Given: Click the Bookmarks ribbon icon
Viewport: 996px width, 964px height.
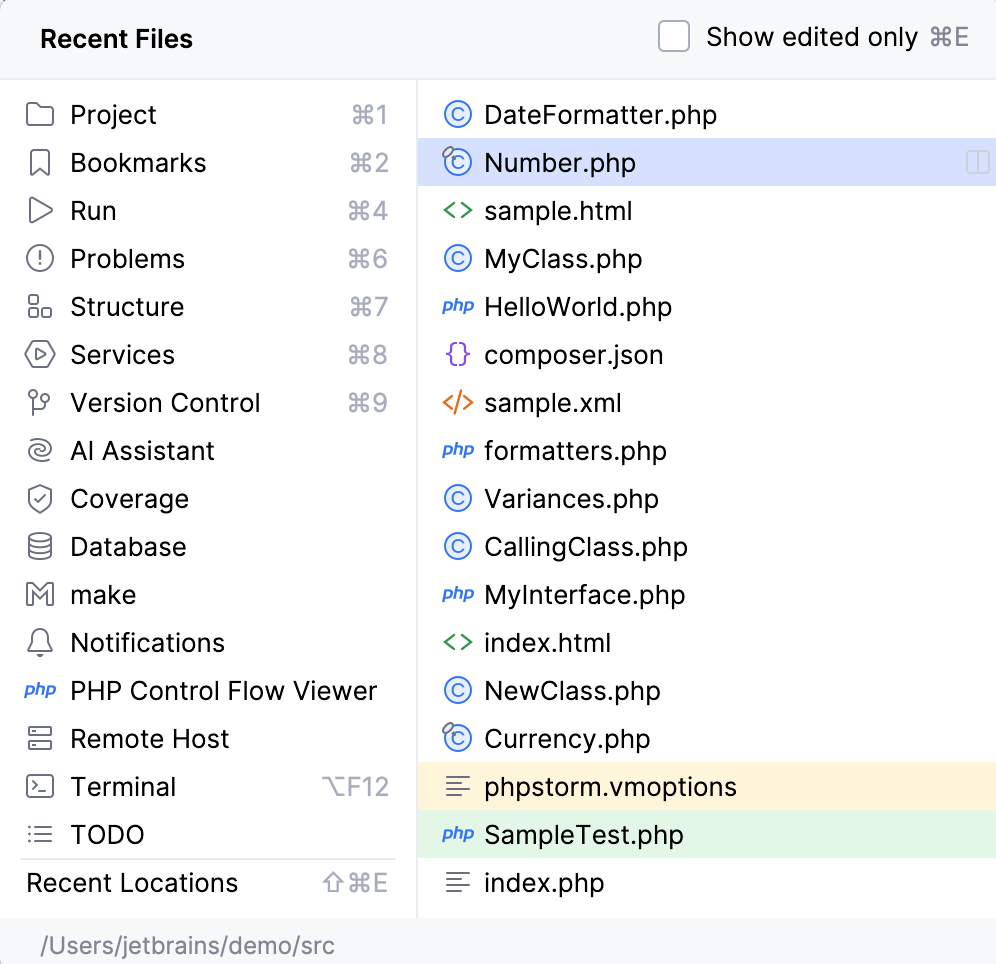Looking at the screenshot, I should pos(40,163).
